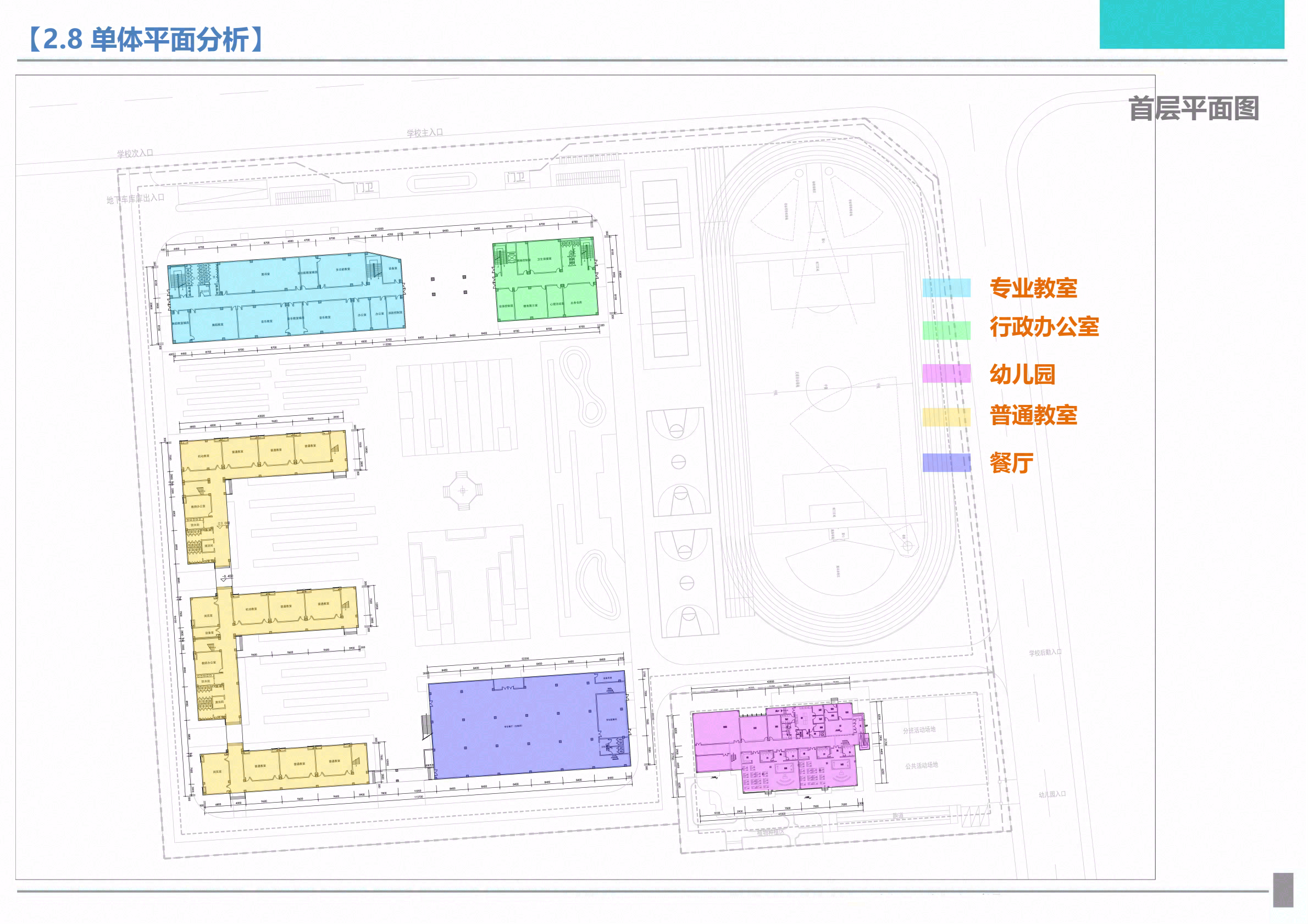Click the light blue 专业教室 legend swatch
The width and height of the screenshot is (1308, 924).
click(x=946, y=288)
